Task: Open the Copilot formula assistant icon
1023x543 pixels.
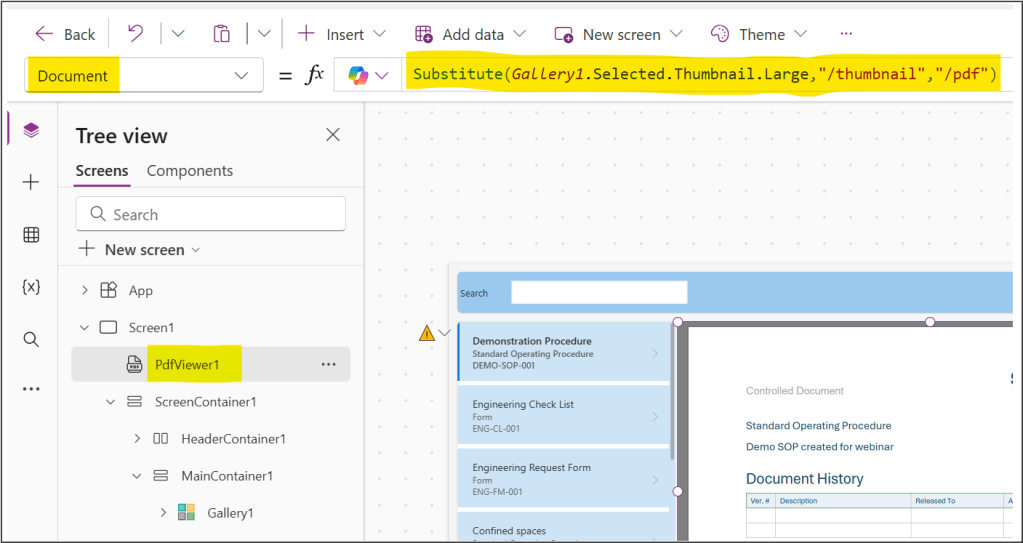Action: tap(358, 76)
